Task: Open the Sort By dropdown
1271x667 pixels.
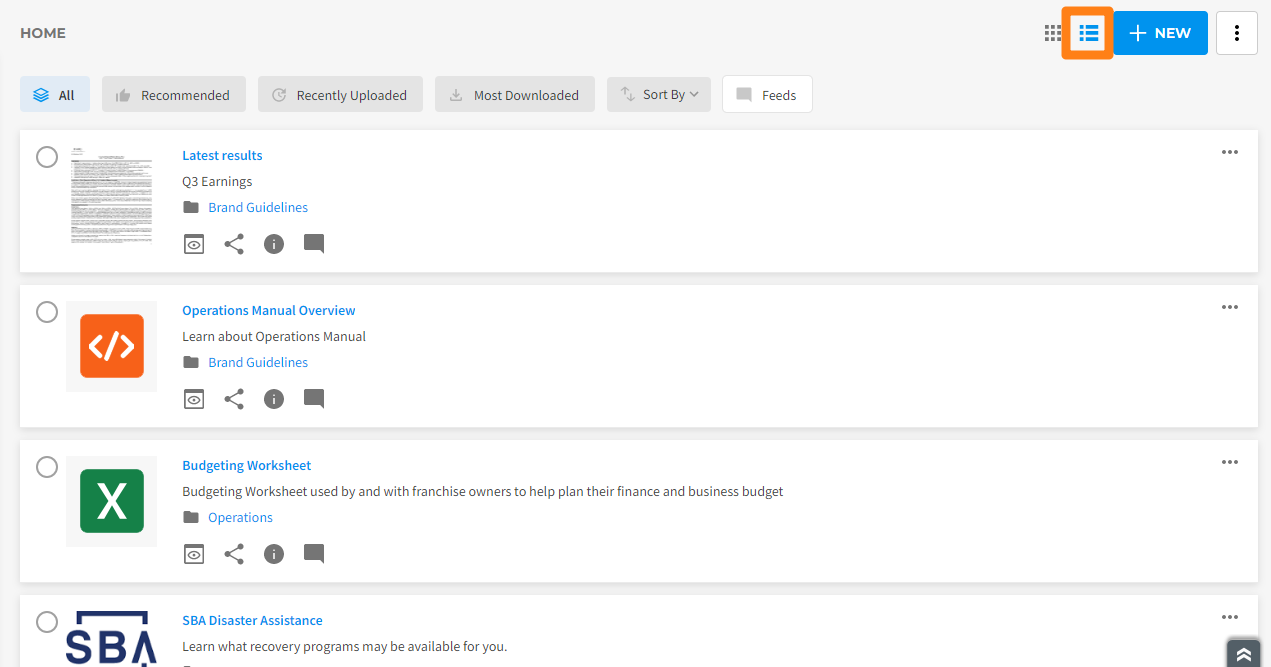Action: (659, 95)
